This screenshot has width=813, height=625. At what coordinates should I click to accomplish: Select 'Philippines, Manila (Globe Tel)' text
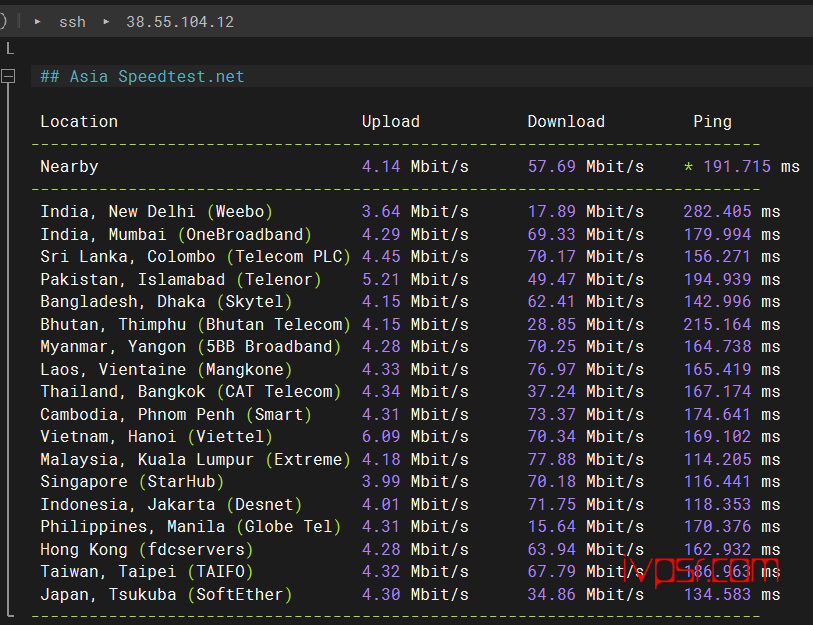coord(191,527)
